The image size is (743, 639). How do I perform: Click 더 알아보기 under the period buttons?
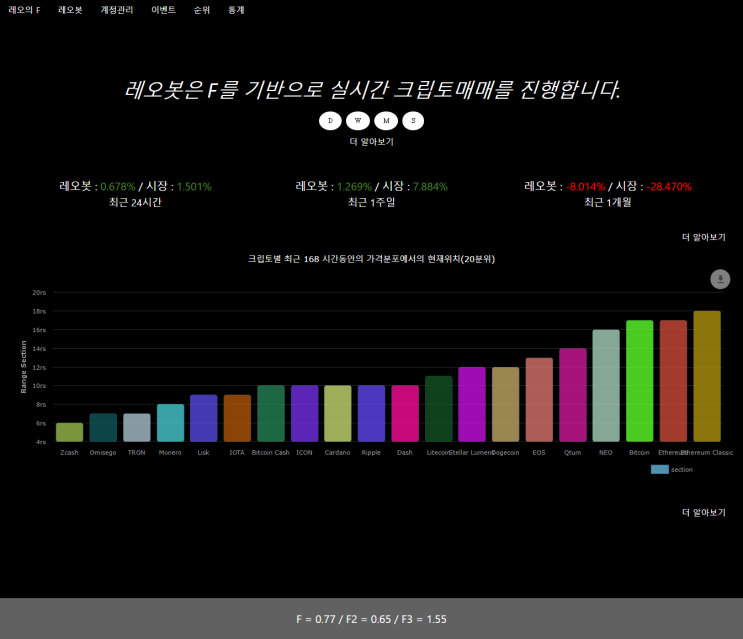[x=372, y=142]
